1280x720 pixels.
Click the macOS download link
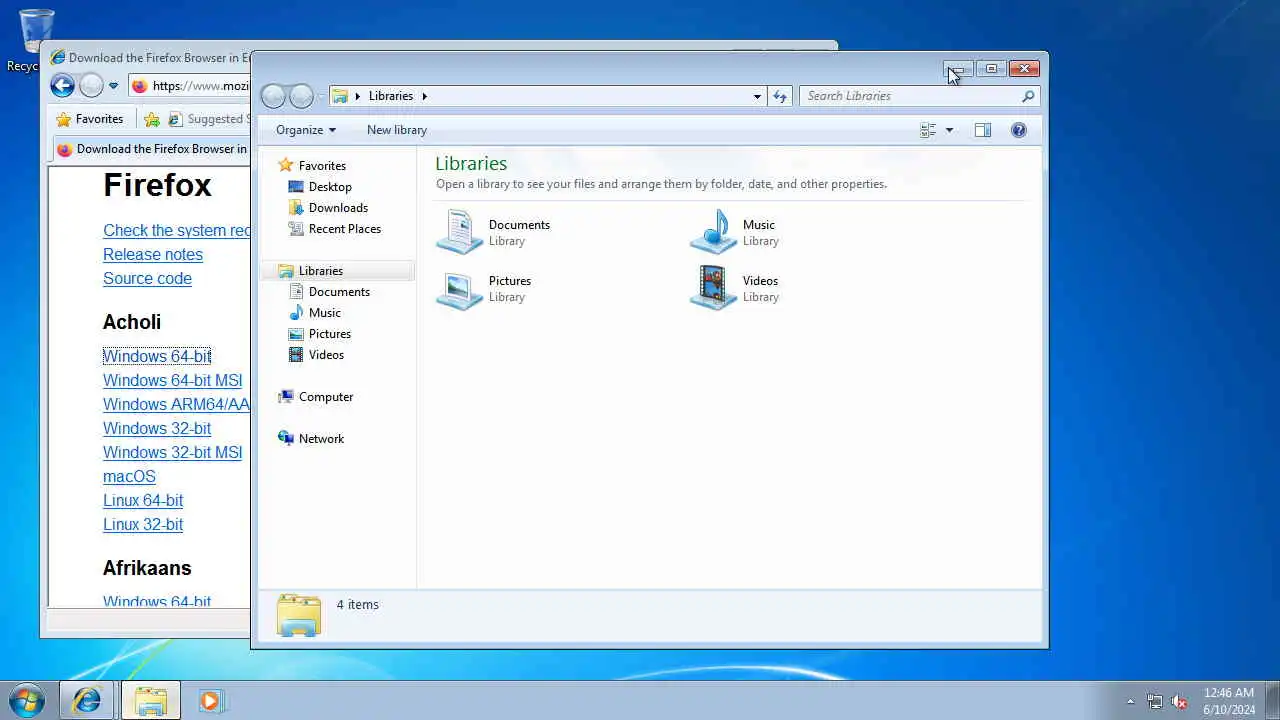(x=129, y=476)
